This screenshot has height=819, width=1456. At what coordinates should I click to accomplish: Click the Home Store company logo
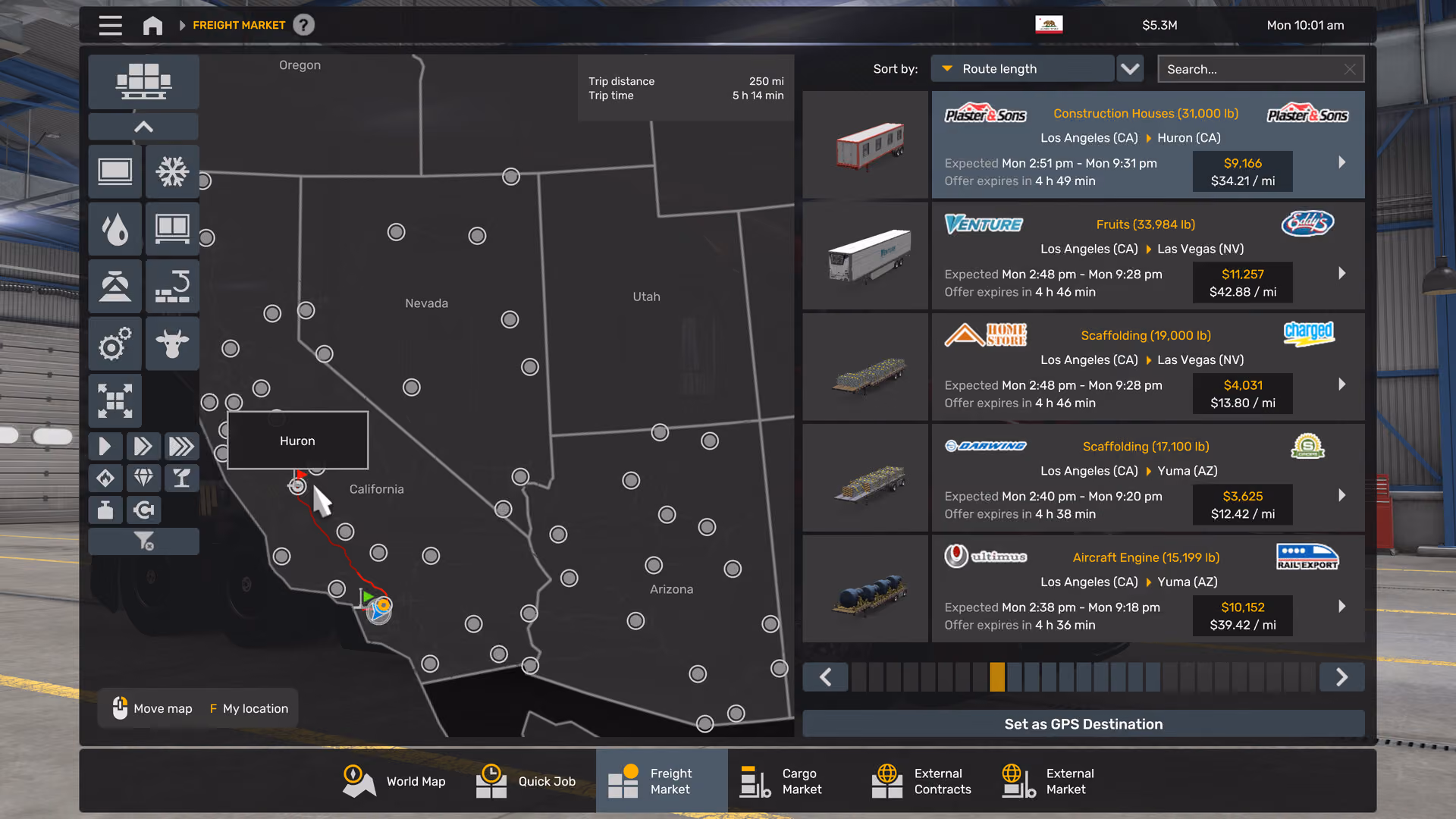[x=985, y=334]
